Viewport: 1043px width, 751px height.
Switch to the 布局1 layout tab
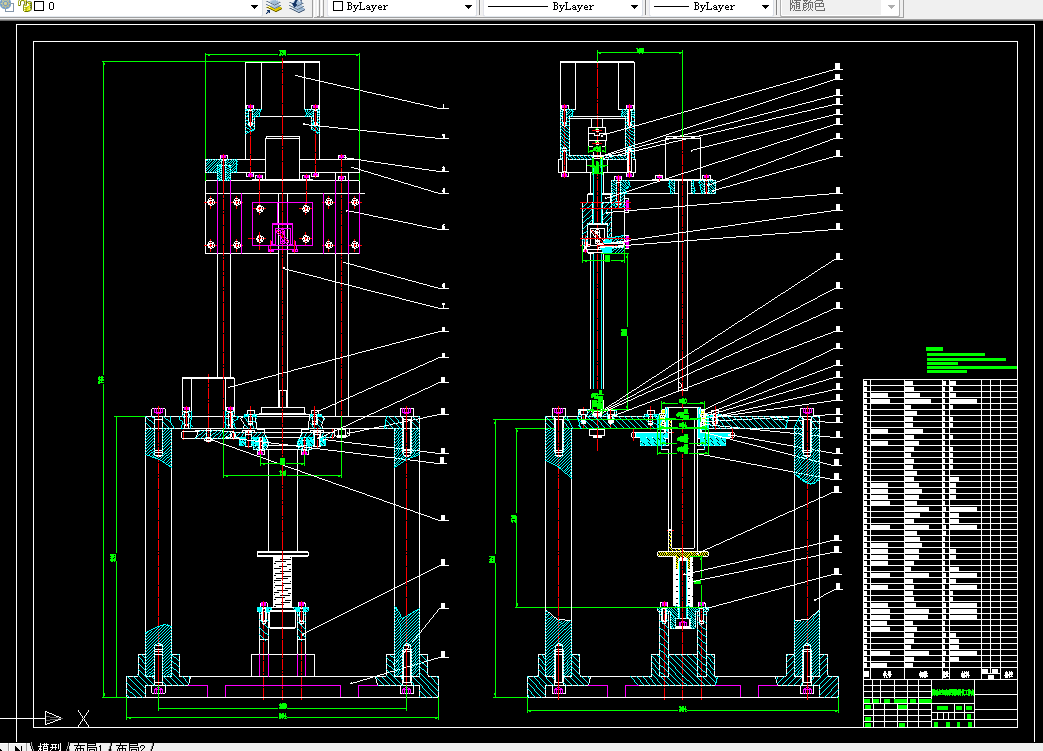point(88,746)
